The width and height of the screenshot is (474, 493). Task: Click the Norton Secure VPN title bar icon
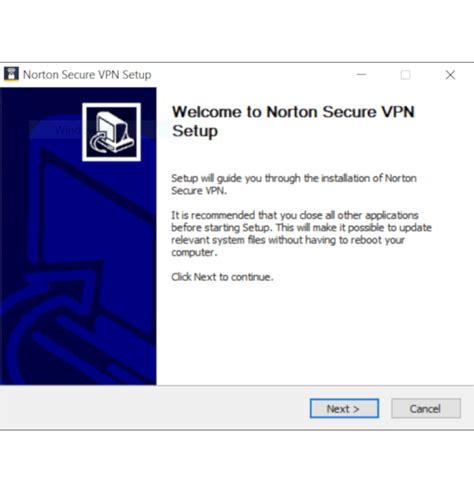(x=11, y=74)
